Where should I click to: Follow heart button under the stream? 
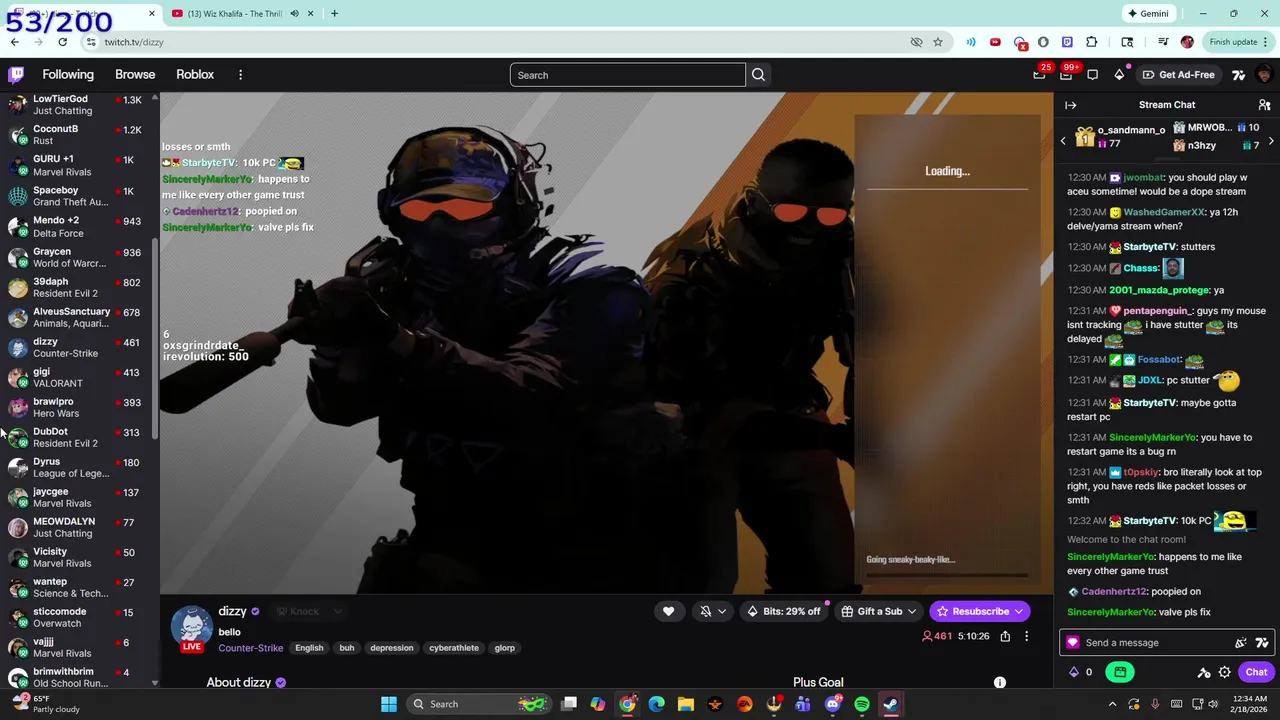click(x=668, y=611)
